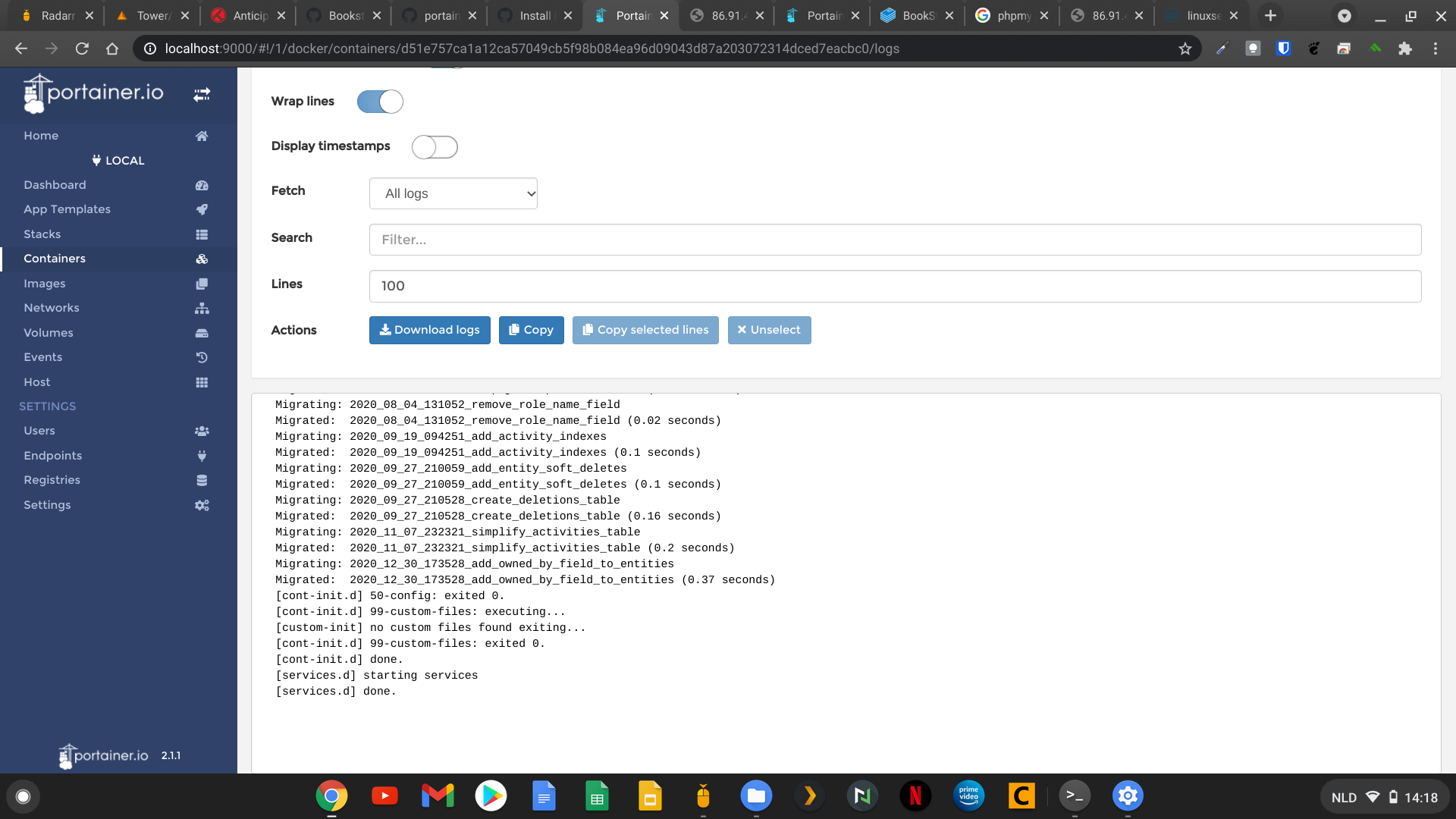
Task: Click the Events history icon
Action: point(202,357)
